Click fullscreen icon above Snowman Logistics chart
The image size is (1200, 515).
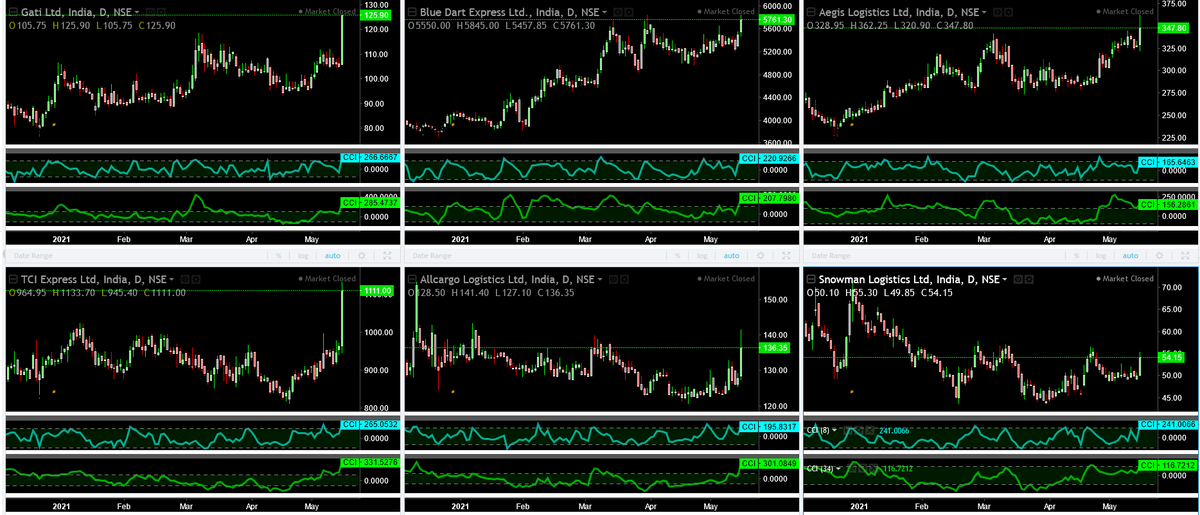(1185, 256)
